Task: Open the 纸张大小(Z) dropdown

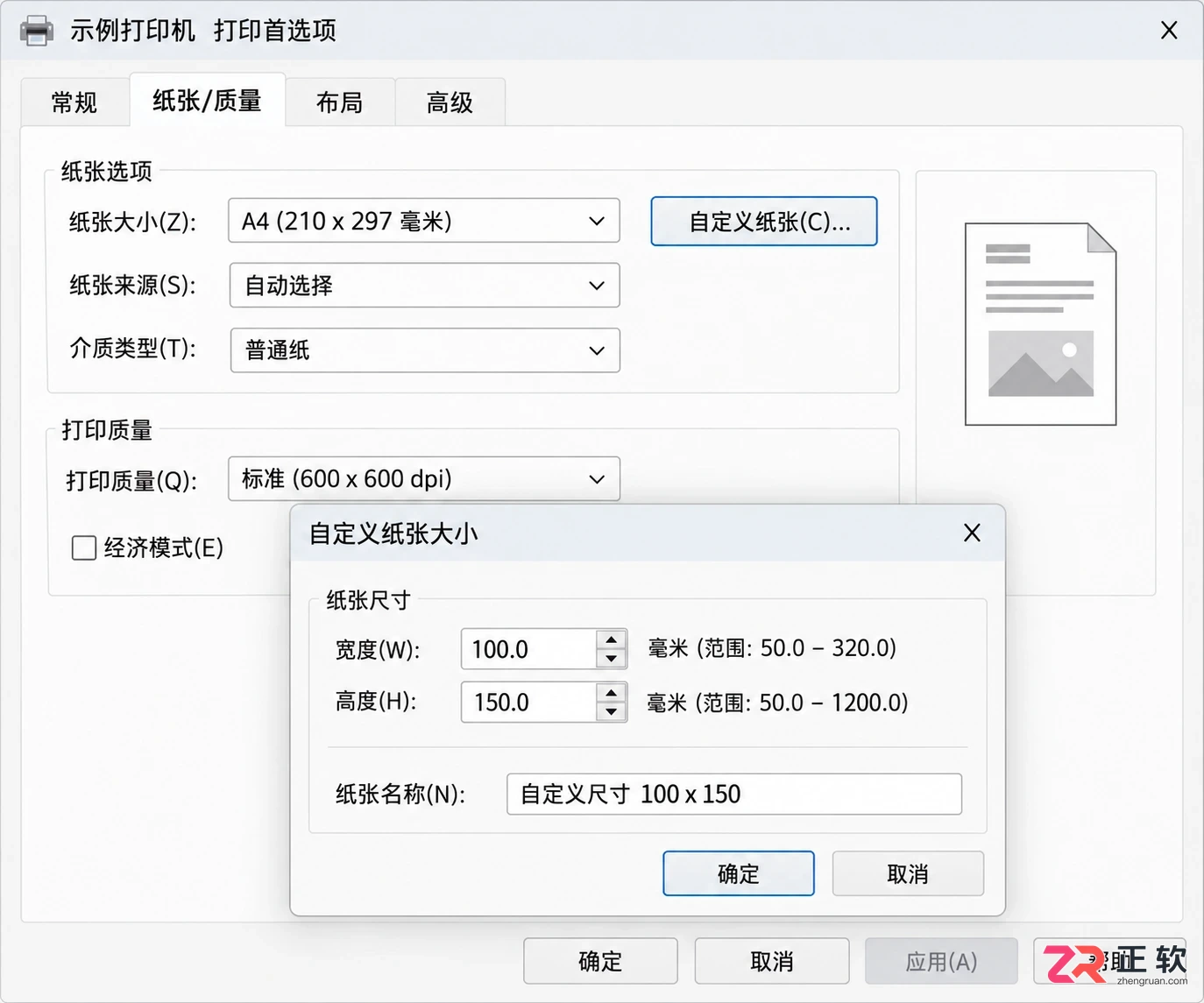Action: coord(424,221)
